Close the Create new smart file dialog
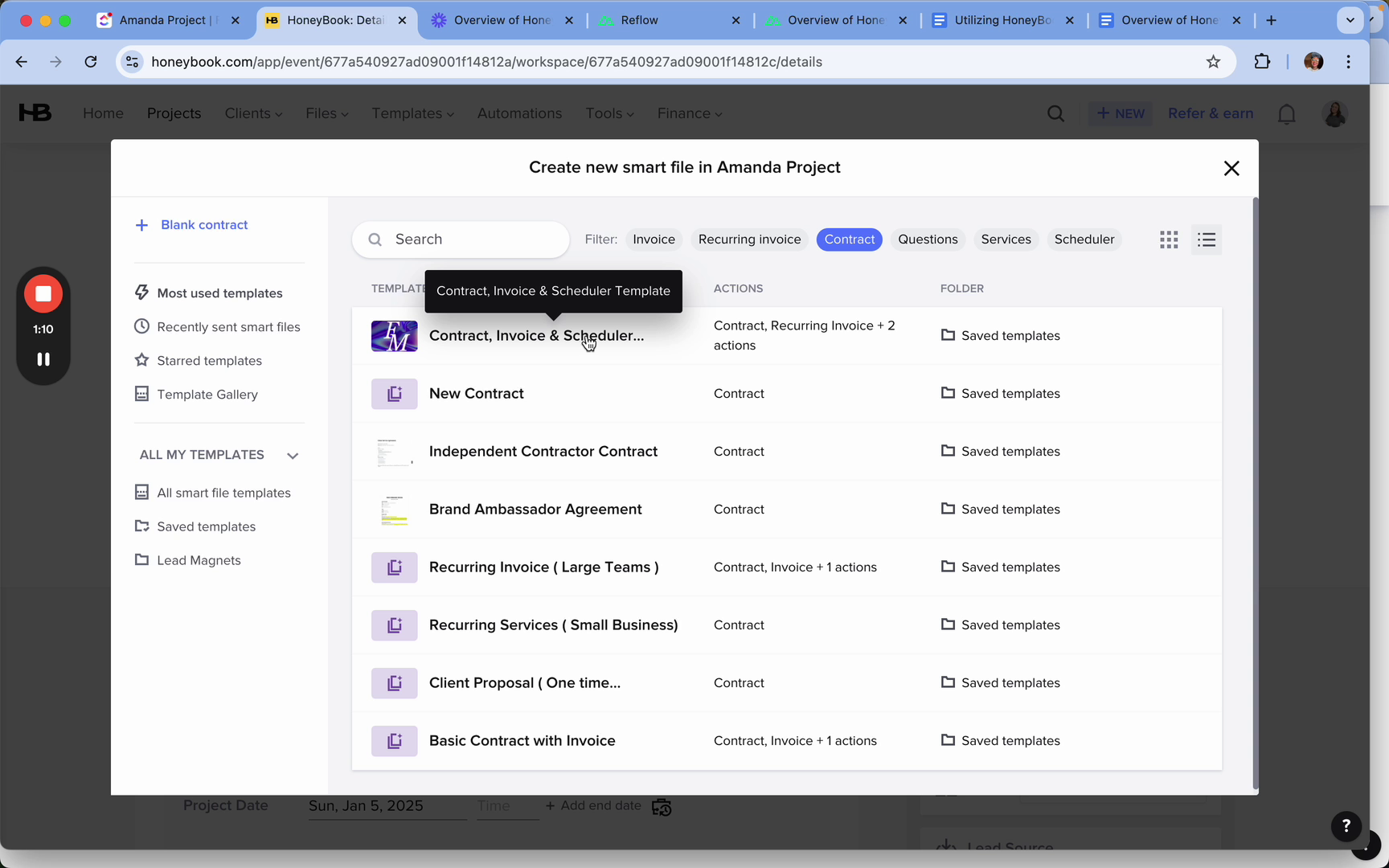 [1231, 168]
